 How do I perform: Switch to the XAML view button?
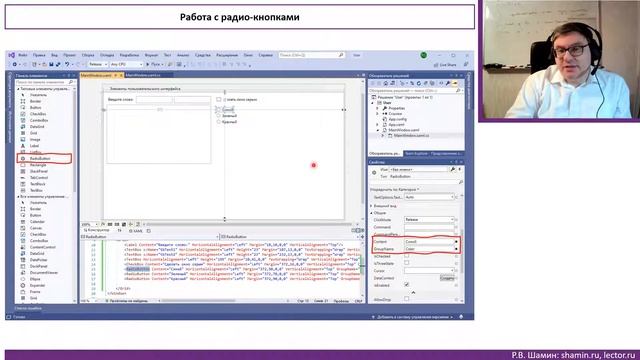coord(136,231)
